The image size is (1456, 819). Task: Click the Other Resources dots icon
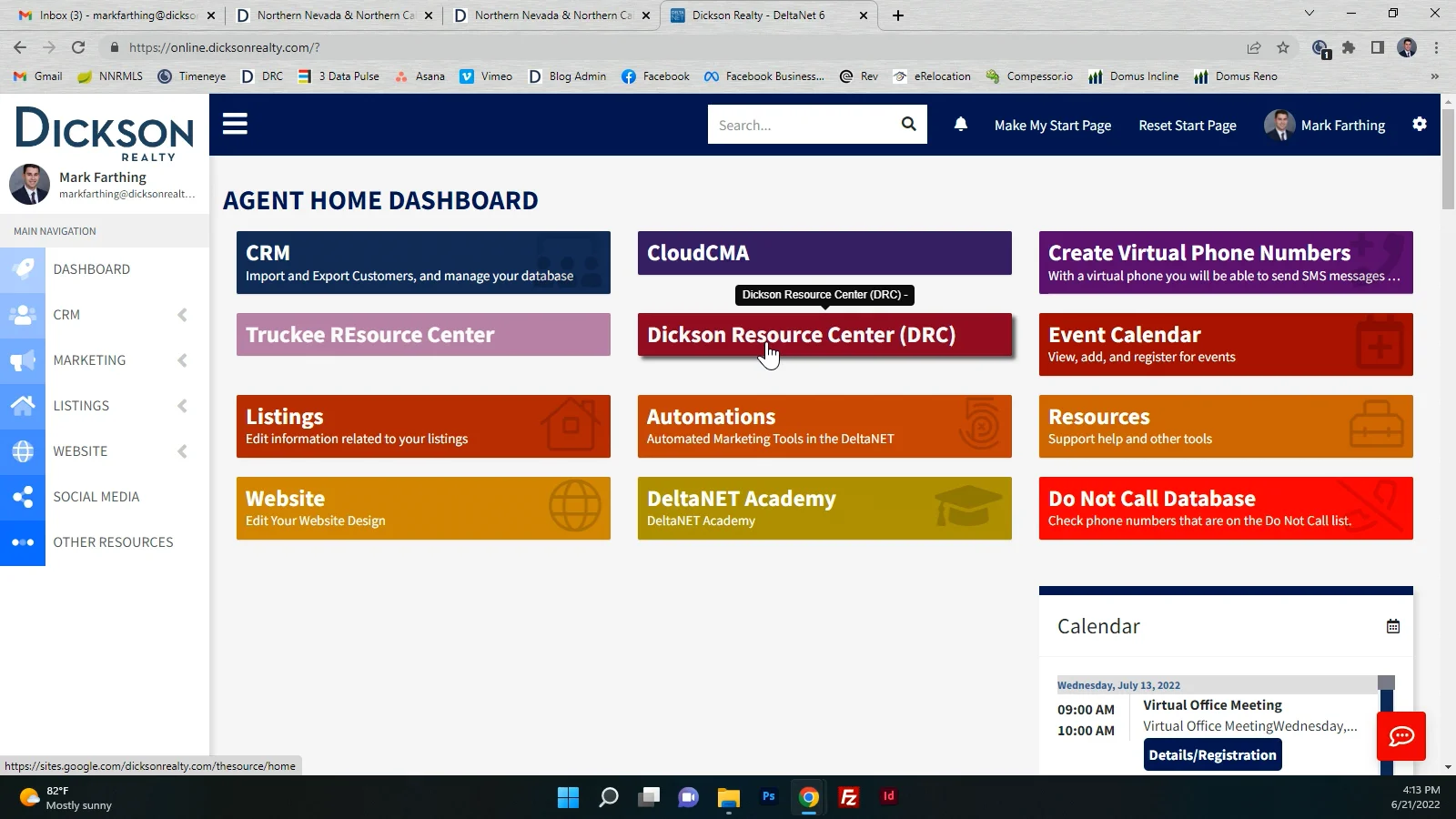23,542
